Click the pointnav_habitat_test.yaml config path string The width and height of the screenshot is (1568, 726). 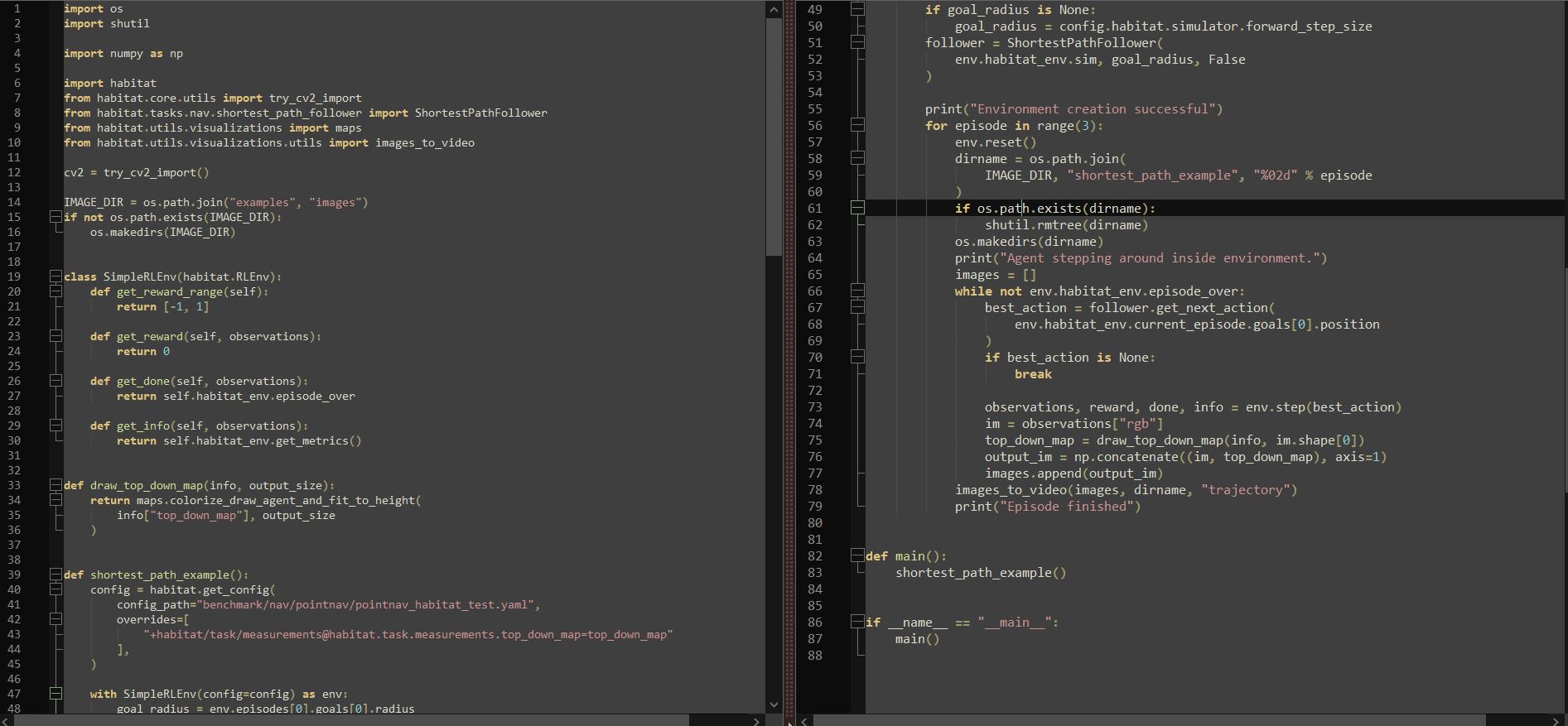click(365, 604)
